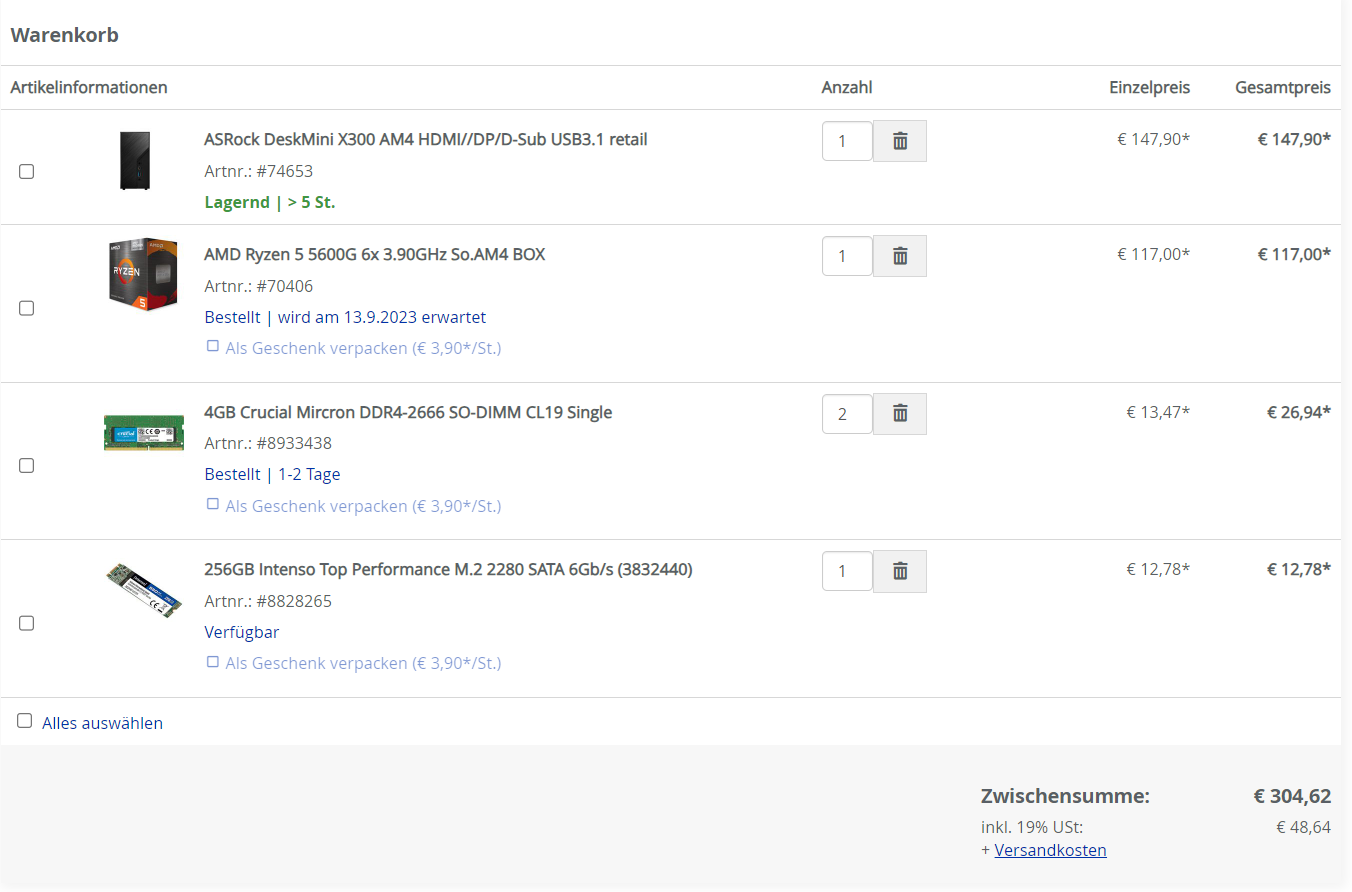Viewport: 1352px width, 892px height.
Task: Click the Crucial RAM product image
Action: [143, 432]
